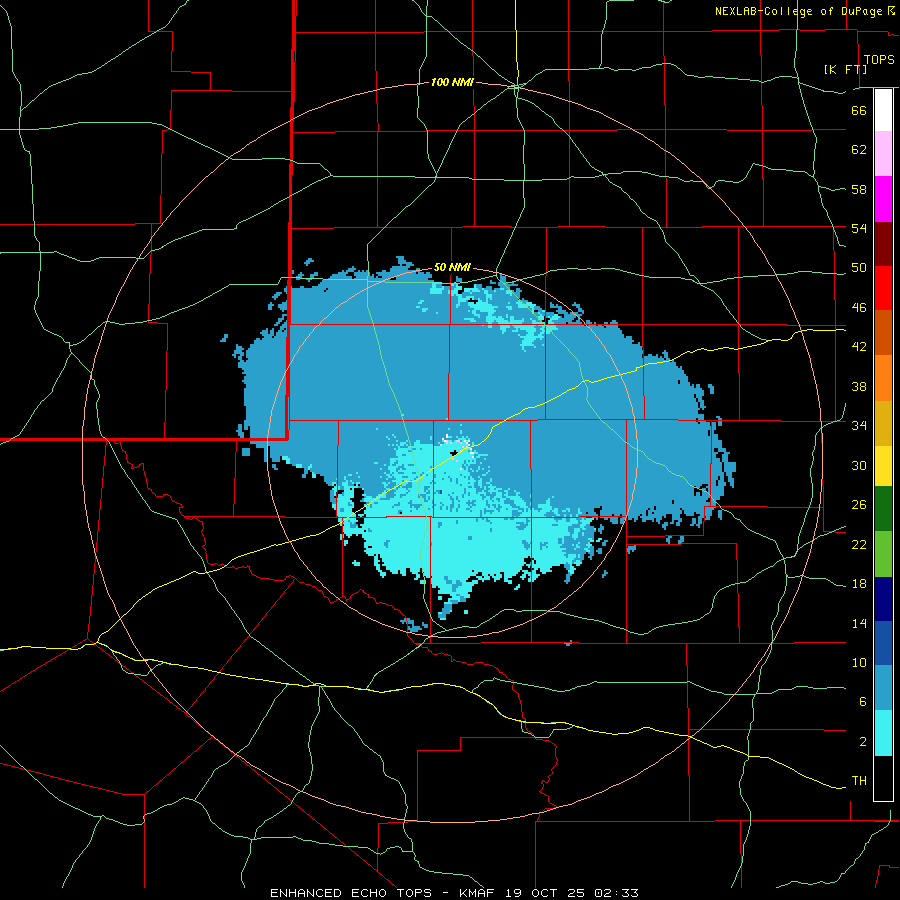This screenshot has height=900, width=900.
Task: Click the legend value '14'
Action: pyautogui.click(x=859, y=623)
